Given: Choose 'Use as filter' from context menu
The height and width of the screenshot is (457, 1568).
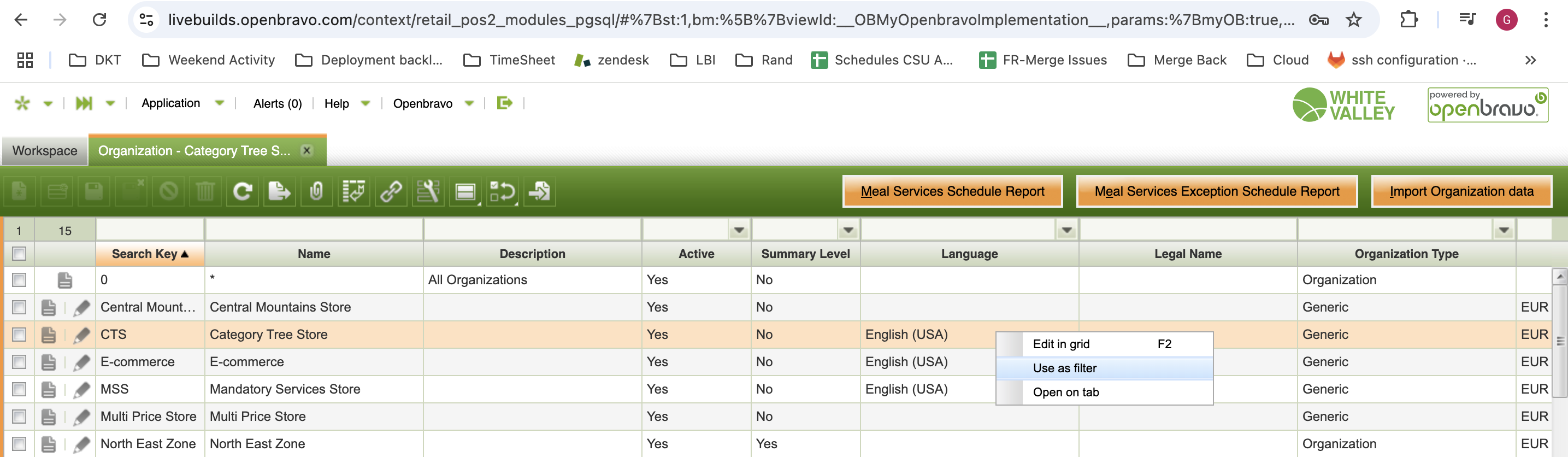Looking at the screenshot, I should point(1104,368).
